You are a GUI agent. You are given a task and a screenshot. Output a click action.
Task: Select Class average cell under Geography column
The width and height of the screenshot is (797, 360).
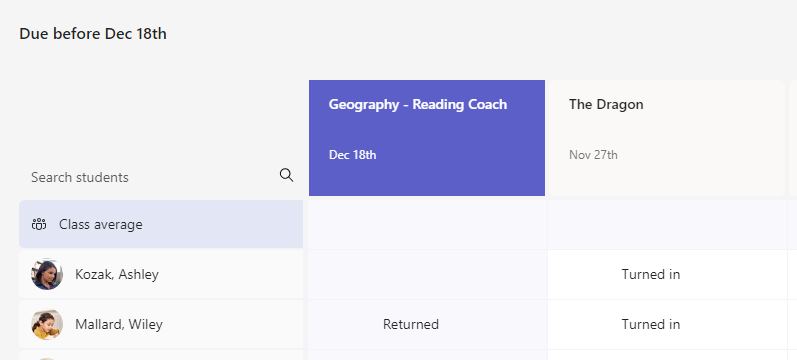click(x=427, y=224)
